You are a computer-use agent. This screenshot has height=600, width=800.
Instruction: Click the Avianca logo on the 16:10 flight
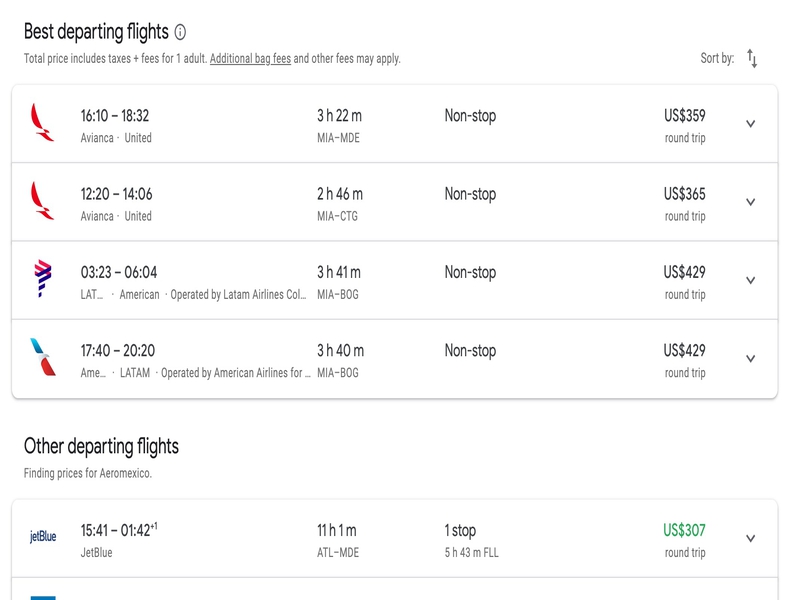pos(42,122)
